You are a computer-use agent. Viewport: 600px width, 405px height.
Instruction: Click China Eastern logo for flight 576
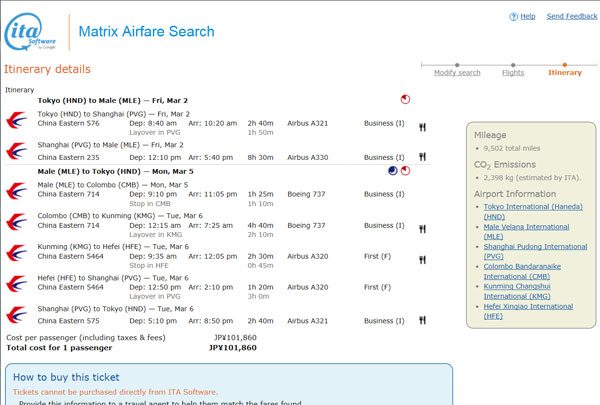[x=16, y=120]
